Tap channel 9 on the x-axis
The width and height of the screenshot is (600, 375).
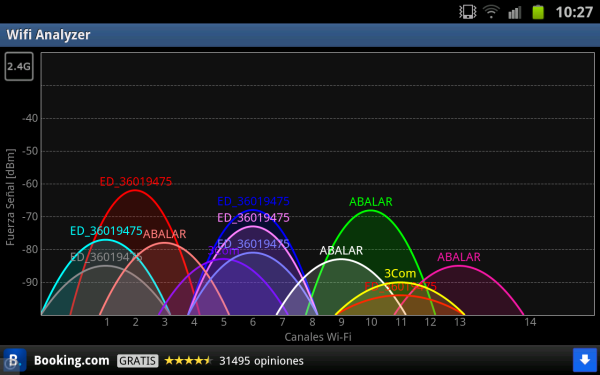click(x=341, y=322)
